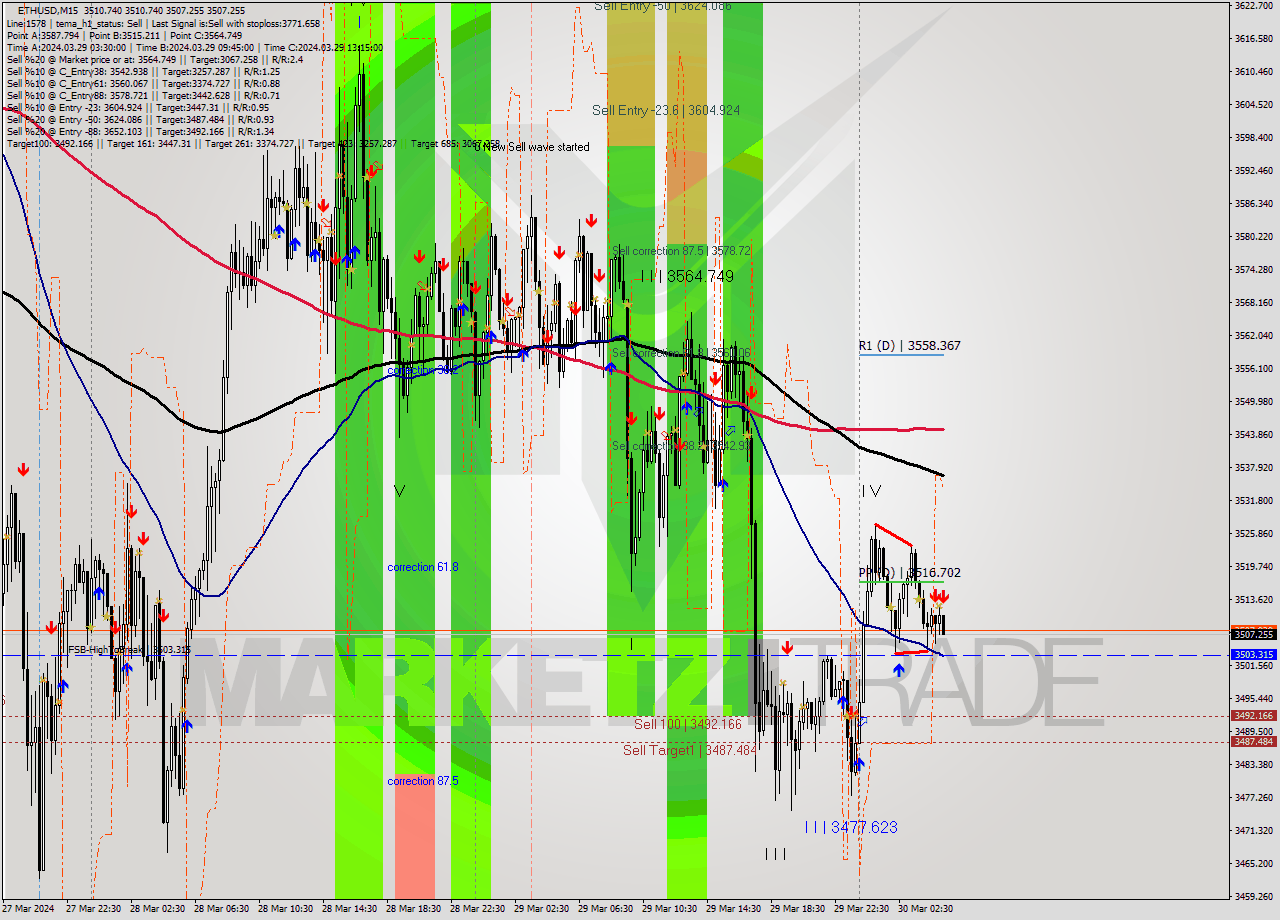Select the New Sell wave started annotation
1280x920 pixels.
tap(532, 147)
